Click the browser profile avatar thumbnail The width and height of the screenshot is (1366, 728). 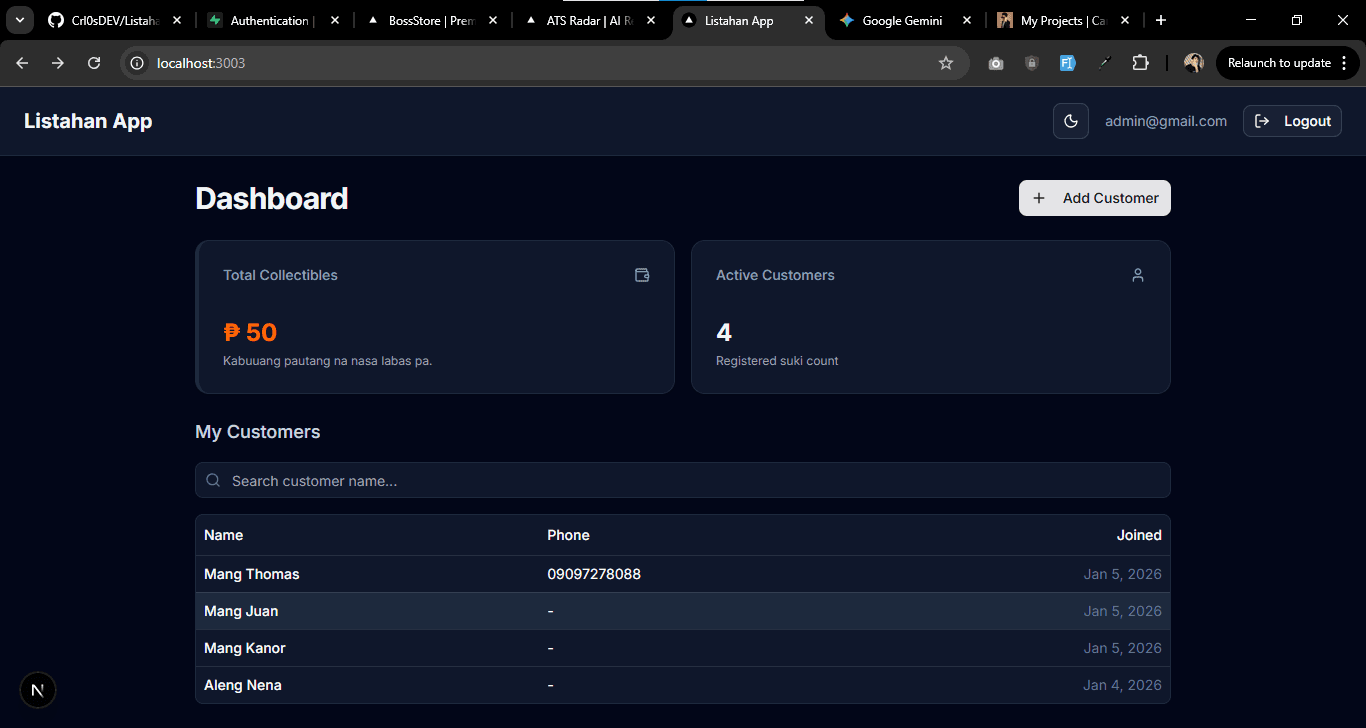(x=1193, y=62)
